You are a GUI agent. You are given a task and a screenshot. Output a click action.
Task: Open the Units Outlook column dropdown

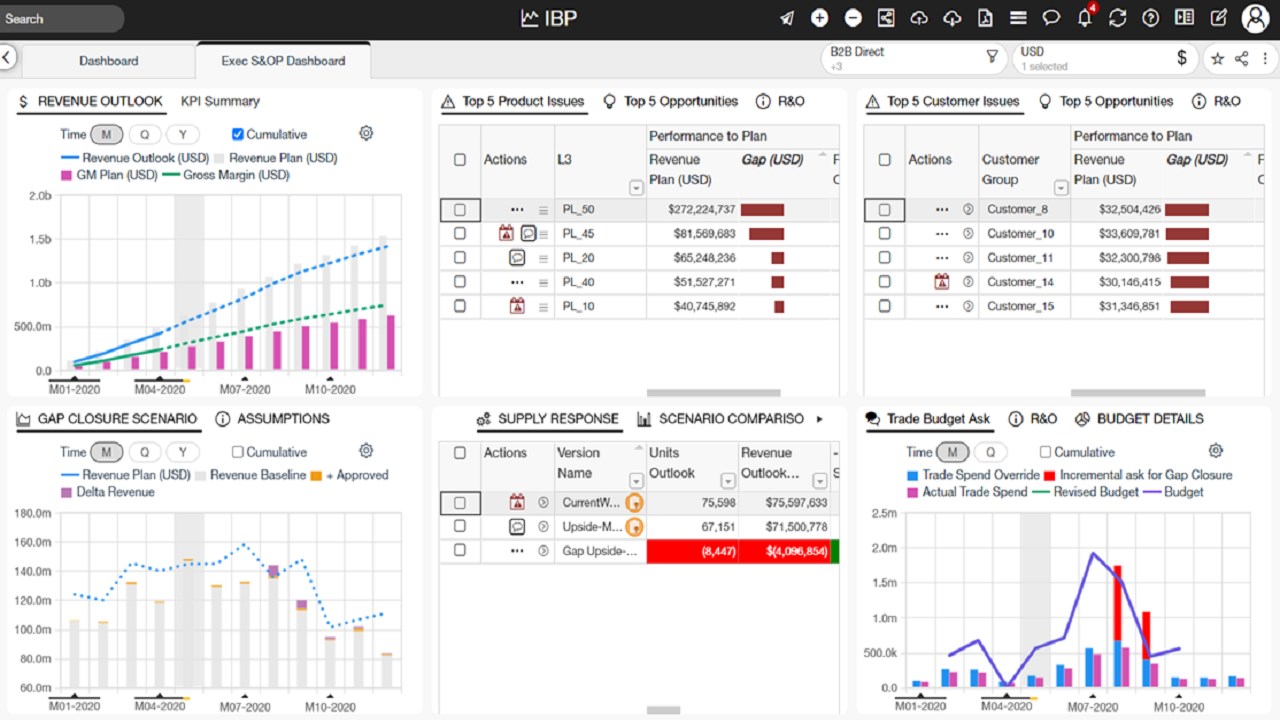click(x=728, y=480)
